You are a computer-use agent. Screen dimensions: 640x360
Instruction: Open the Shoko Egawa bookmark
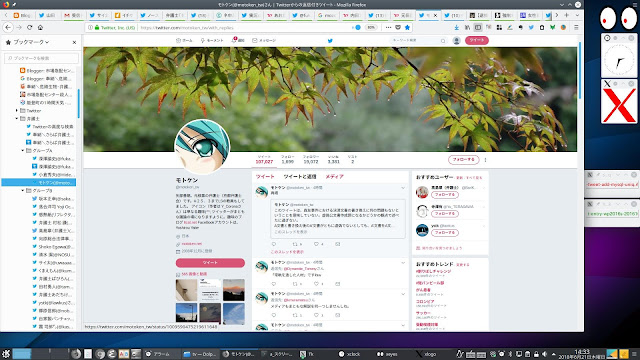tap(53, 247)
